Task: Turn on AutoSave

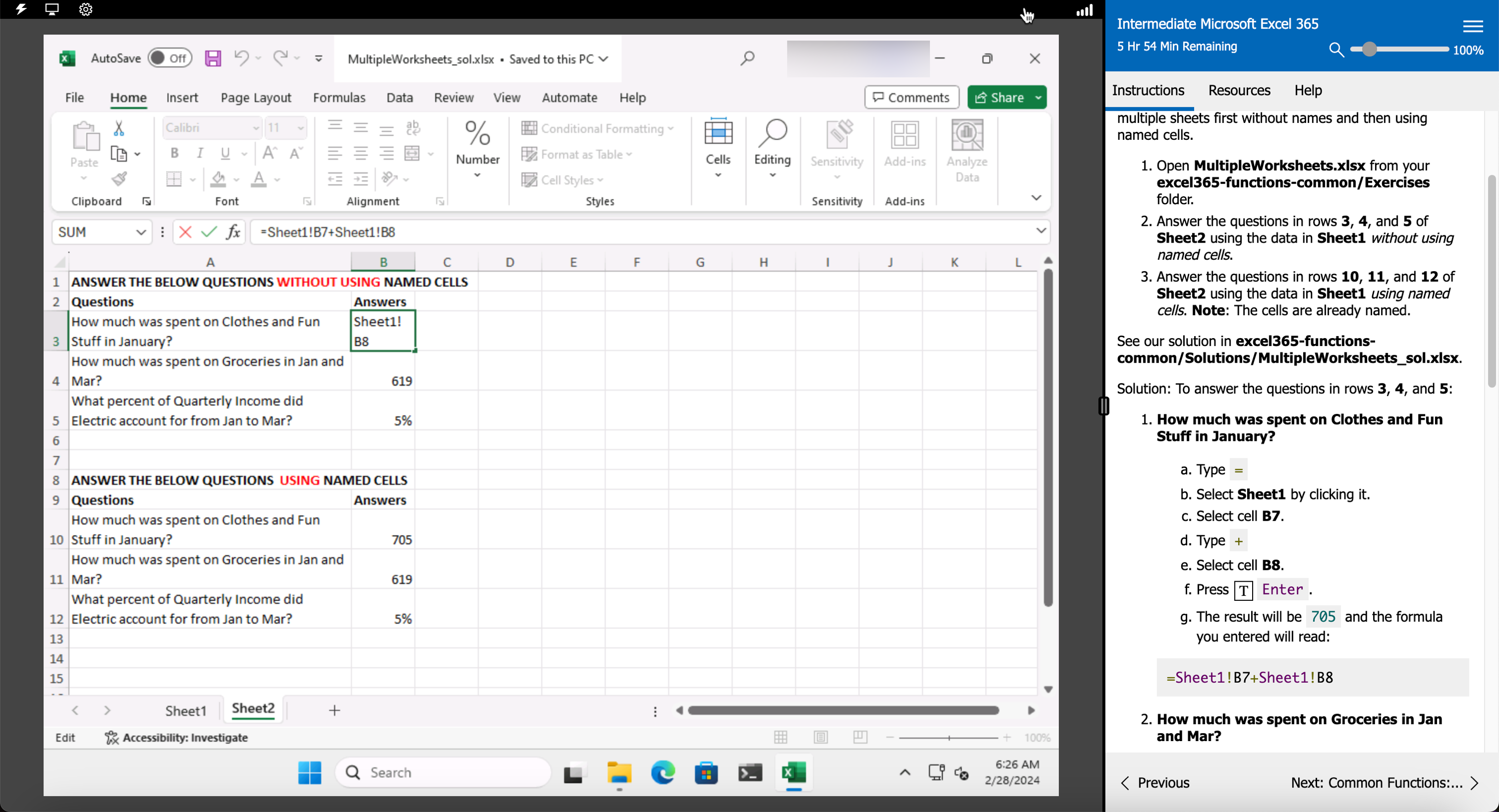Action: [x=169, y=57]
